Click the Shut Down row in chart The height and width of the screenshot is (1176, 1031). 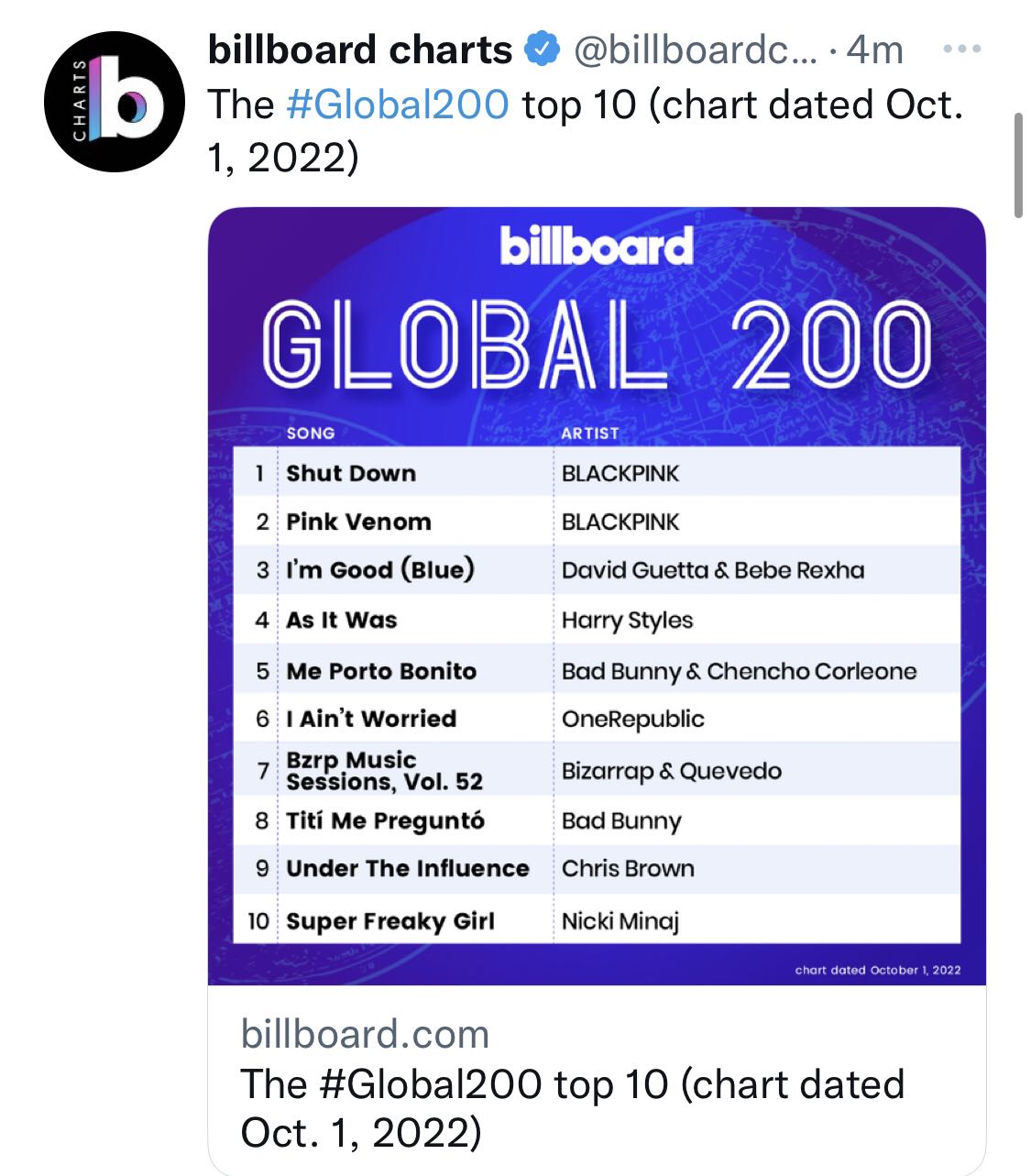pyautogui.click(x=597, y=473)
